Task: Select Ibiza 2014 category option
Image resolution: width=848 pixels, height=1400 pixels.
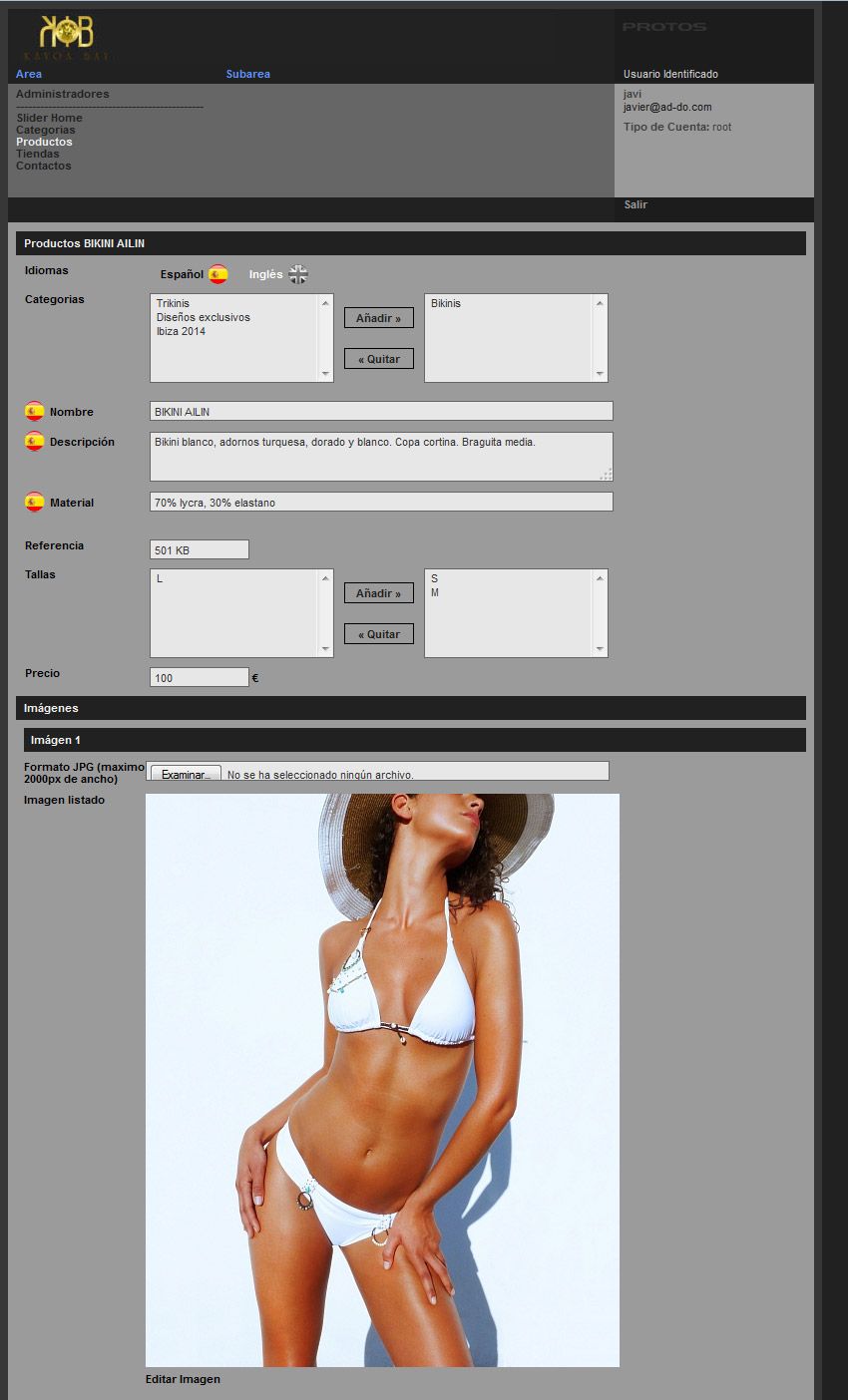Action: (181, 331)
